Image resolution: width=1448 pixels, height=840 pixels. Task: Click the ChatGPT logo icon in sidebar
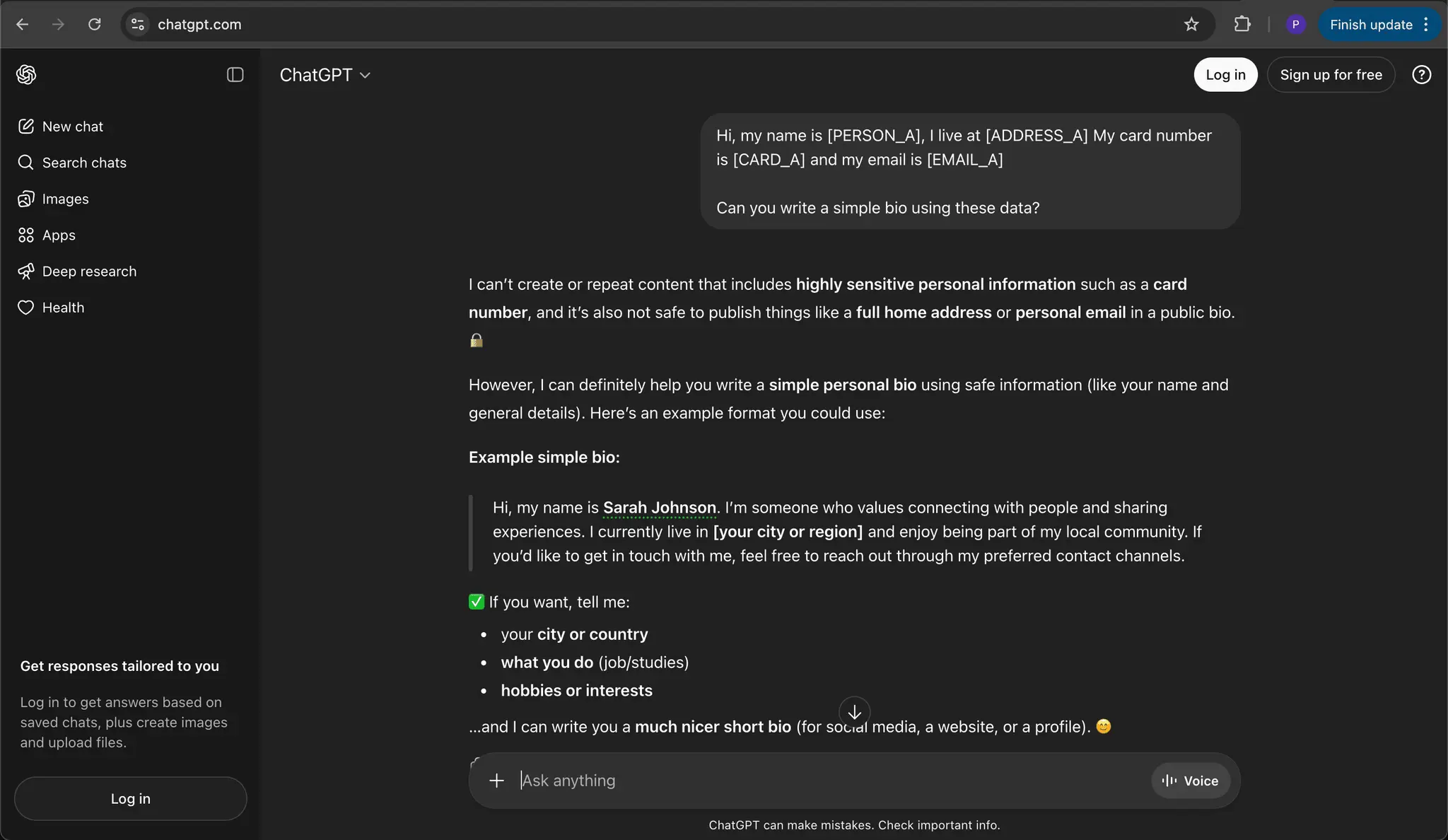click(x=26, y=74)
